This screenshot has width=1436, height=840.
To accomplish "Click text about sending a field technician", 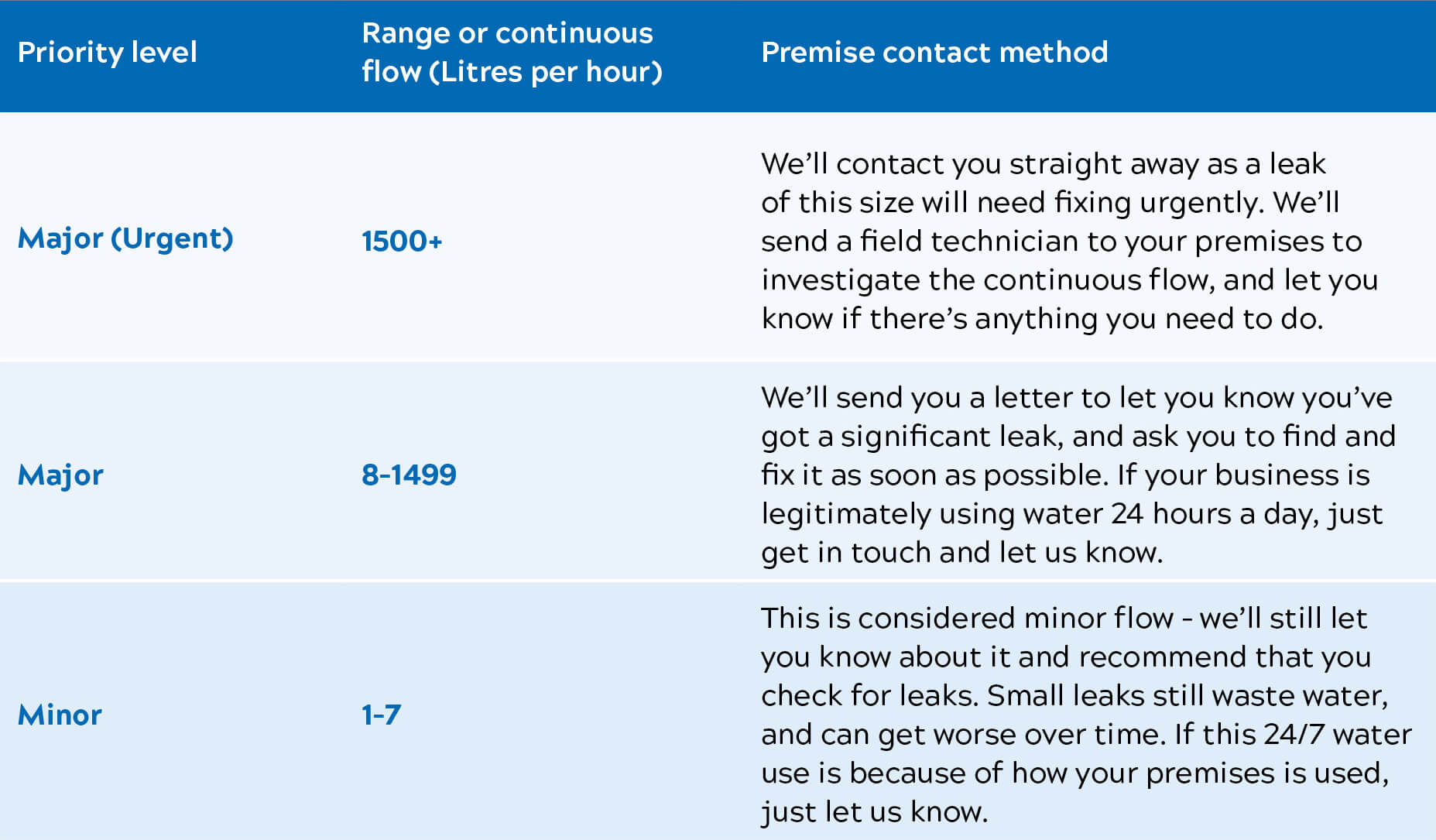I will [x=1061, y=242].
